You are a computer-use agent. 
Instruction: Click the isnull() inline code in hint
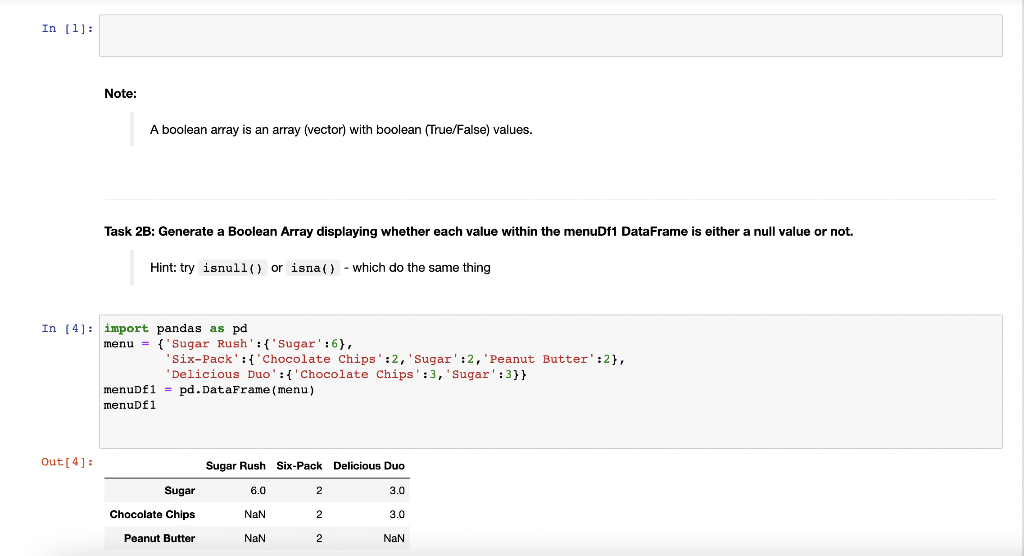tap(232, 268)
